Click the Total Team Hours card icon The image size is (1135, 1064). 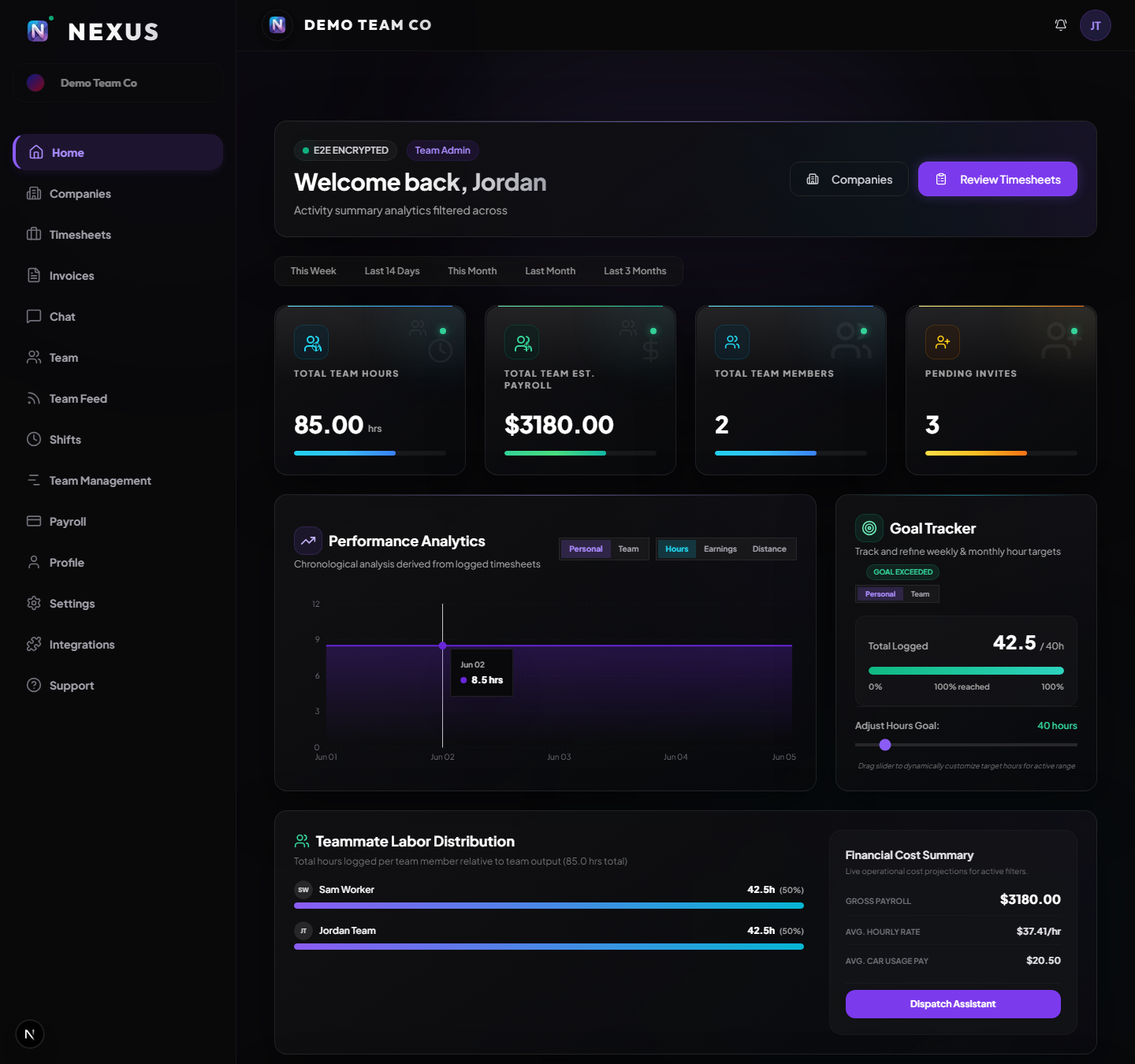coord(311,342)
